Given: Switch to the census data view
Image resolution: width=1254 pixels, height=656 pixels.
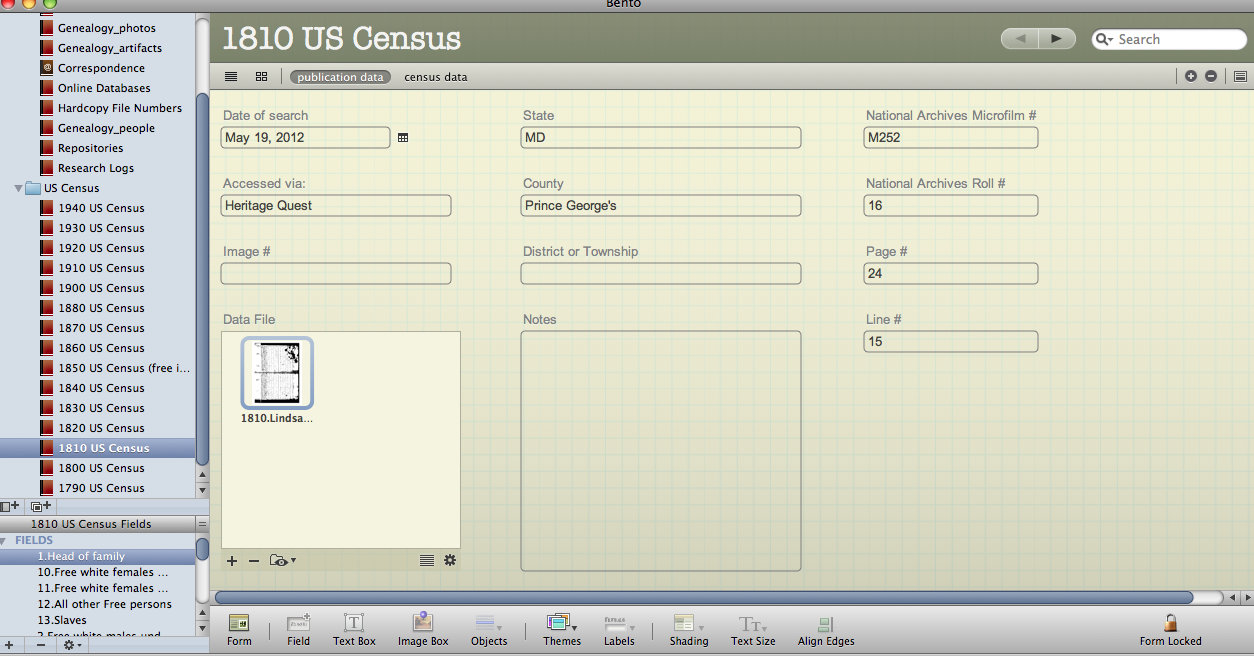Looking at the screenshot, I should point(435,76).
